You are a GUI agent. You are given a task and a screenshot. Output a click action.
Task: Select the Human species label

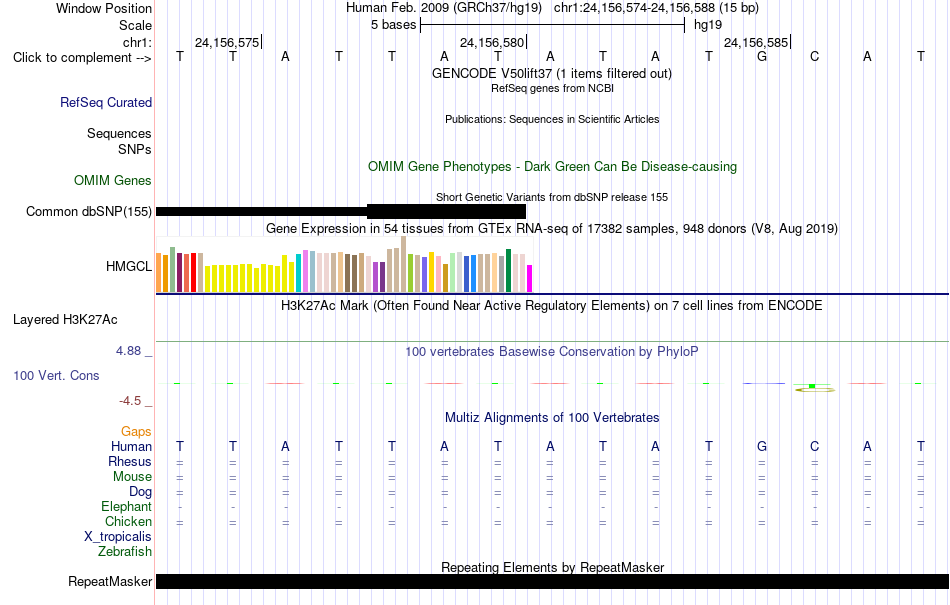point(131,446)
